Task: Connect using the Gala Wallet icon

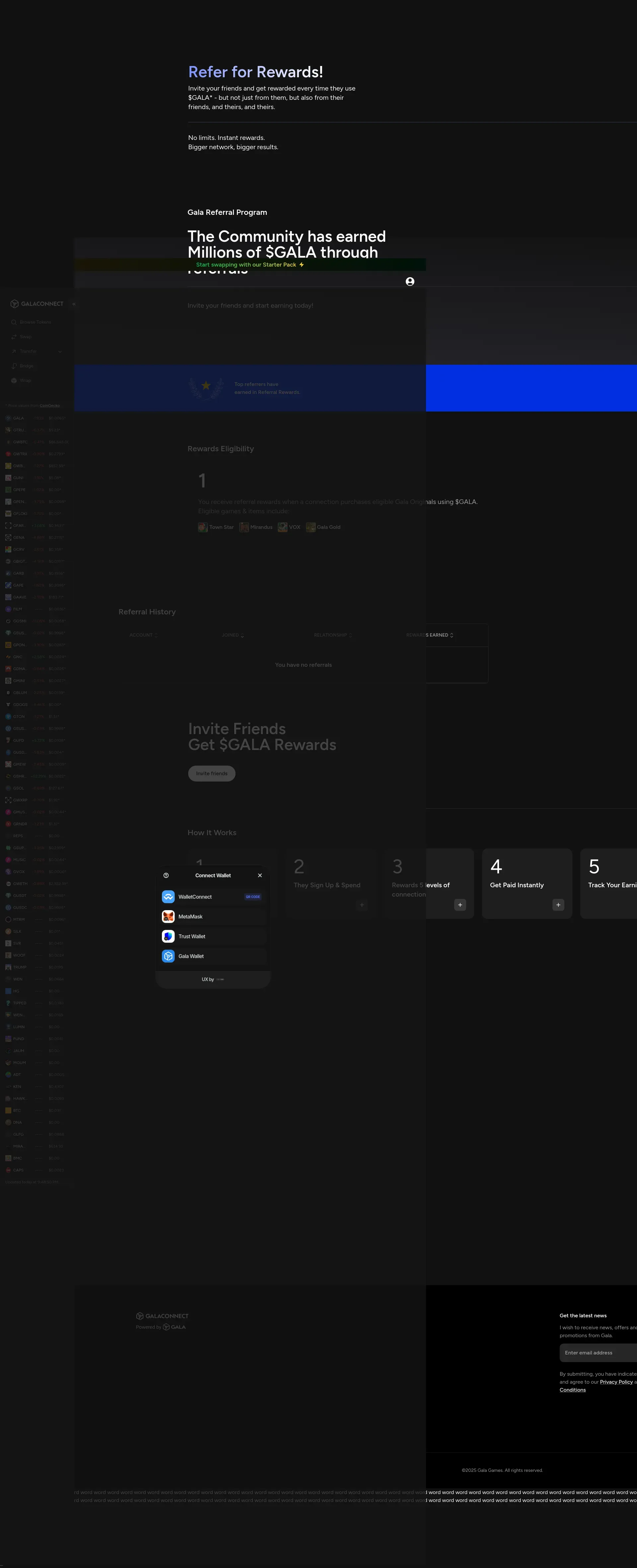Action: tap(169, 956)
